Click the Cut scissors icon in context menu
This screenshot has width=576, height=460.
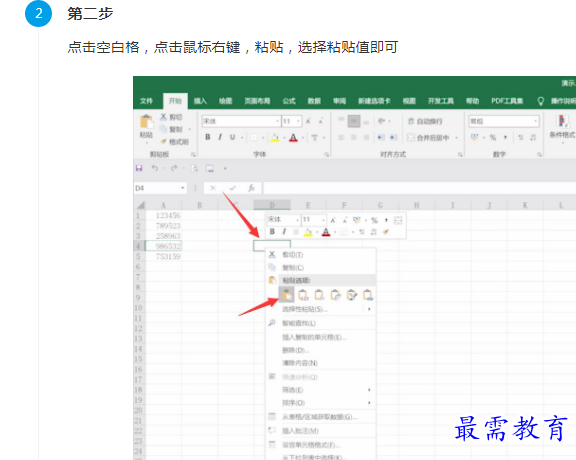272,255
